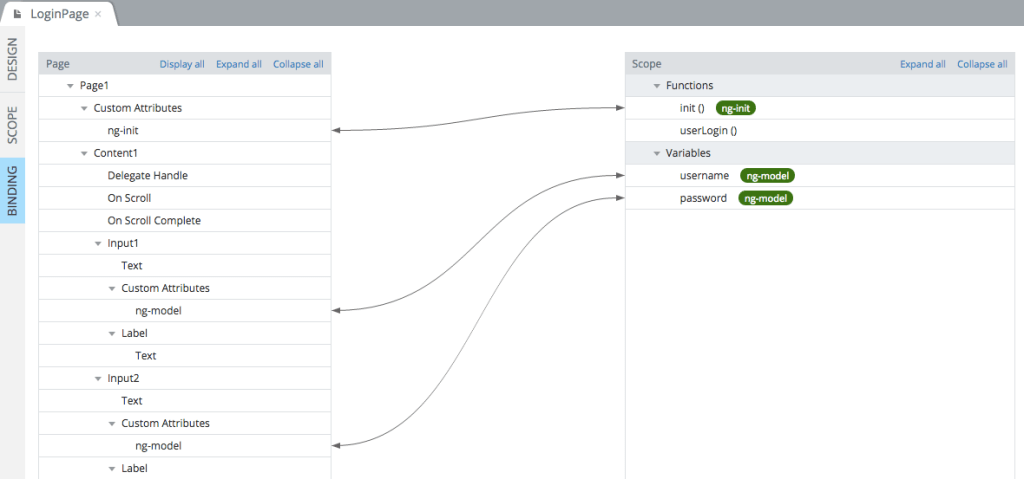1024x479 pixels.
Task: Select the Delegate Handle item
Action: tap(147, 176)
